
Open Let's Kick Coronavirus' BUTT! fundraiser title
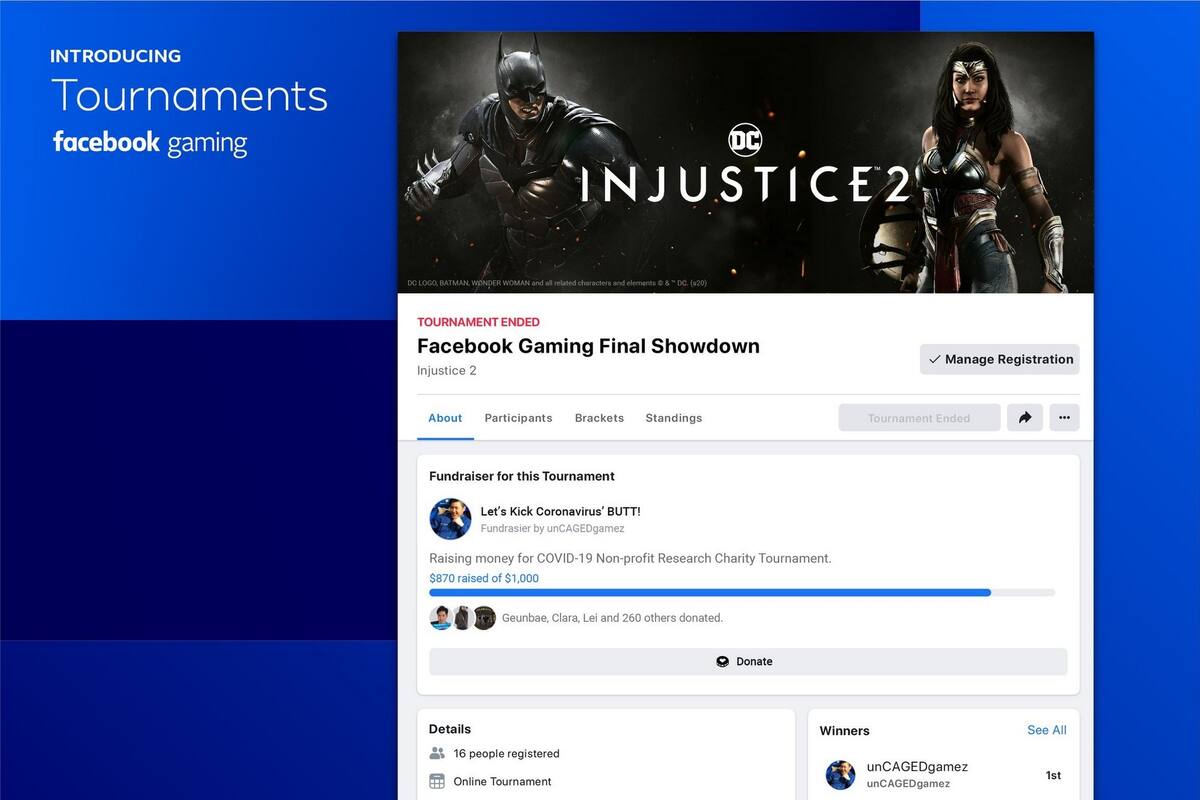[x=560, y=511]
